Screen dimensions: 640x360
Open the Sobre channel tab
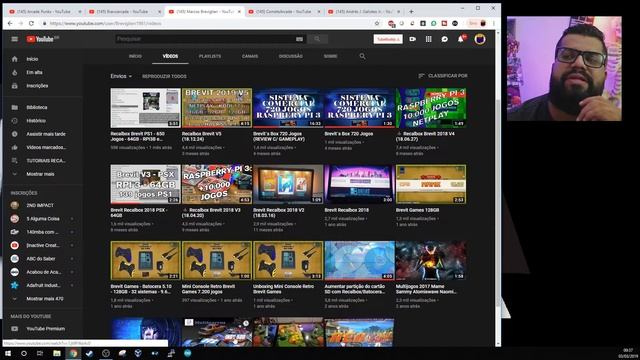331,56
